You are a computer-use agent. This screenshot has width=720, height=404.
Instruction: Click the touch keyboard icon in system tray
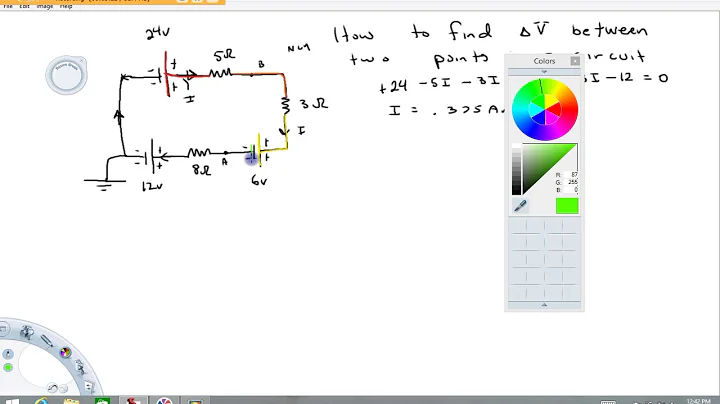tap(608, 402)
